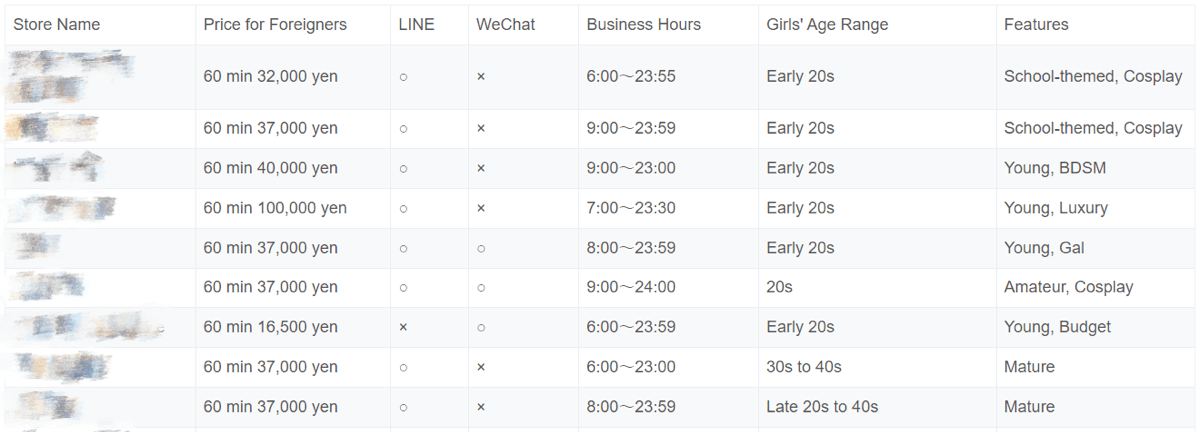1200x432 pixels.
Task: Click the Store Name column header
Action: pyautogui.click(x=56, y=25)
